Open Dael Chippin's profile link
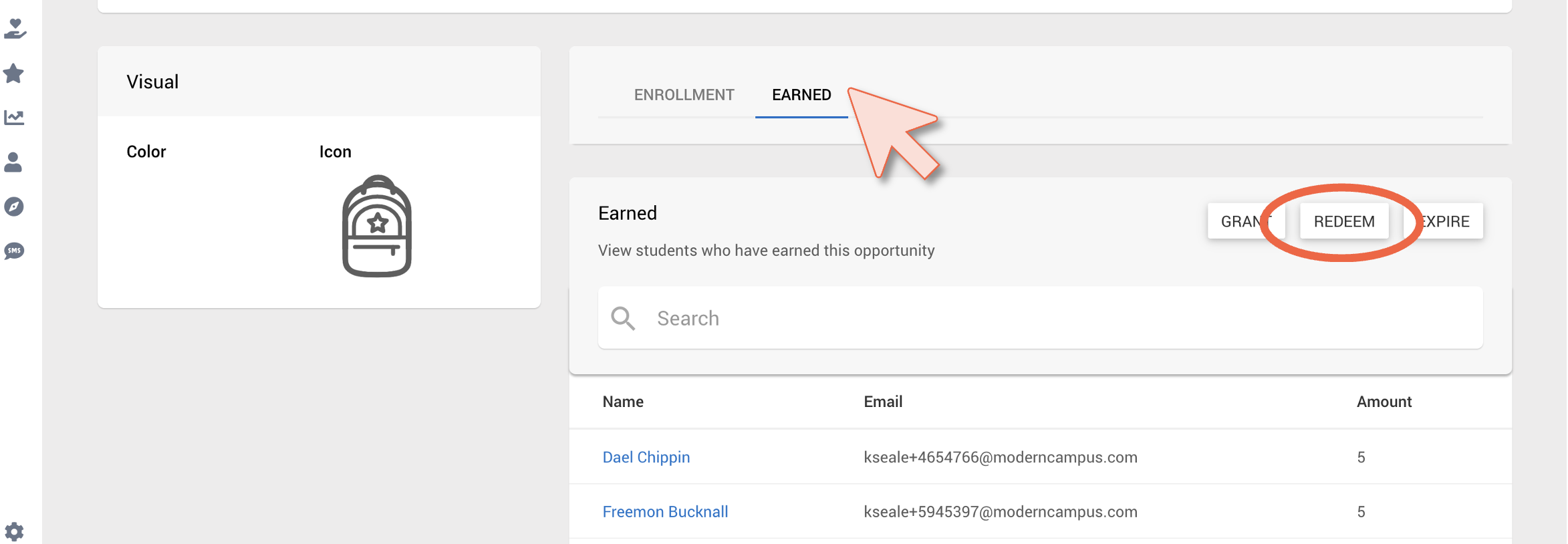Viewport: 1568px width, 544px height. point(646,457)
